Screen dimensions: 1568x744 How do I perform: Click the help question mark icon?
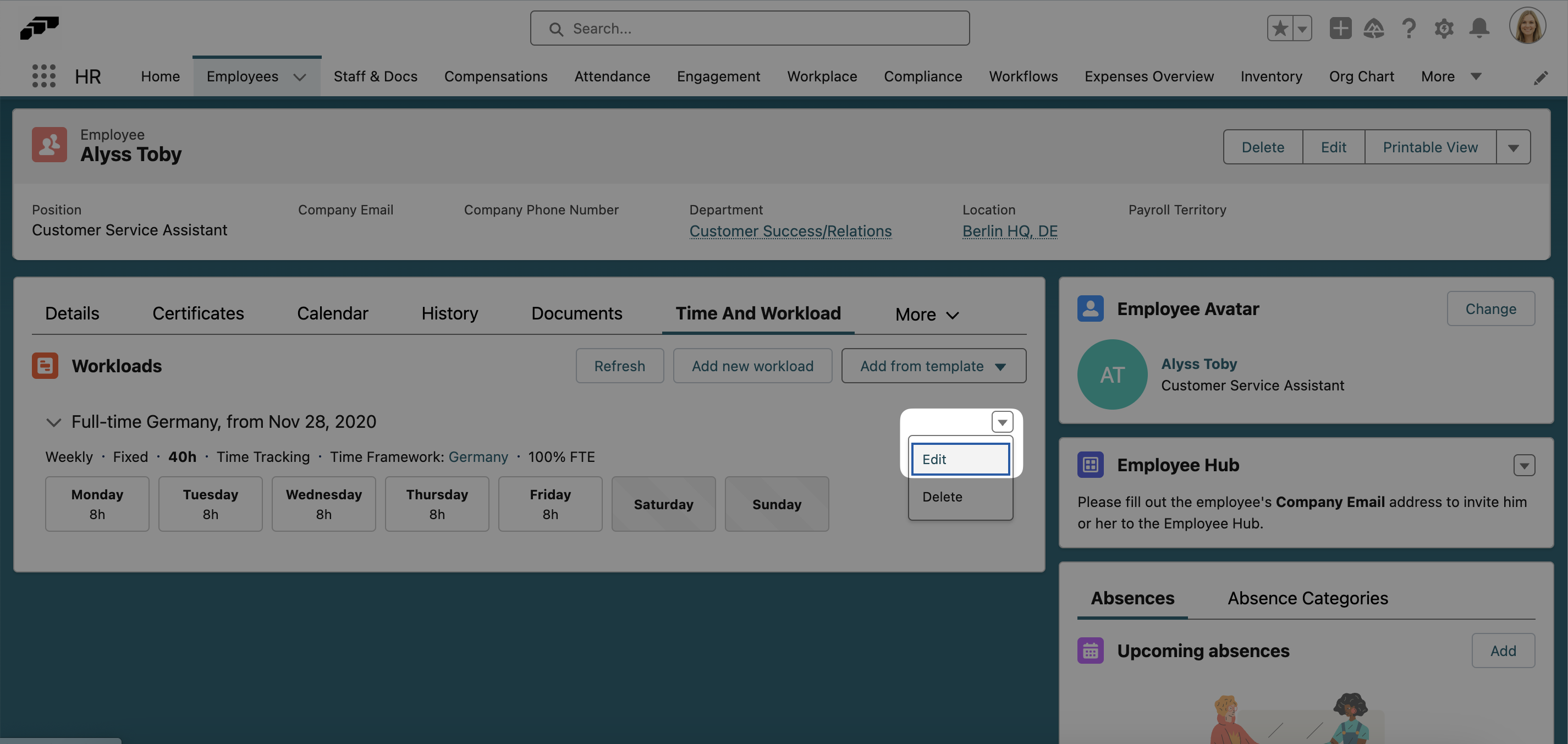pos(1409,28)
